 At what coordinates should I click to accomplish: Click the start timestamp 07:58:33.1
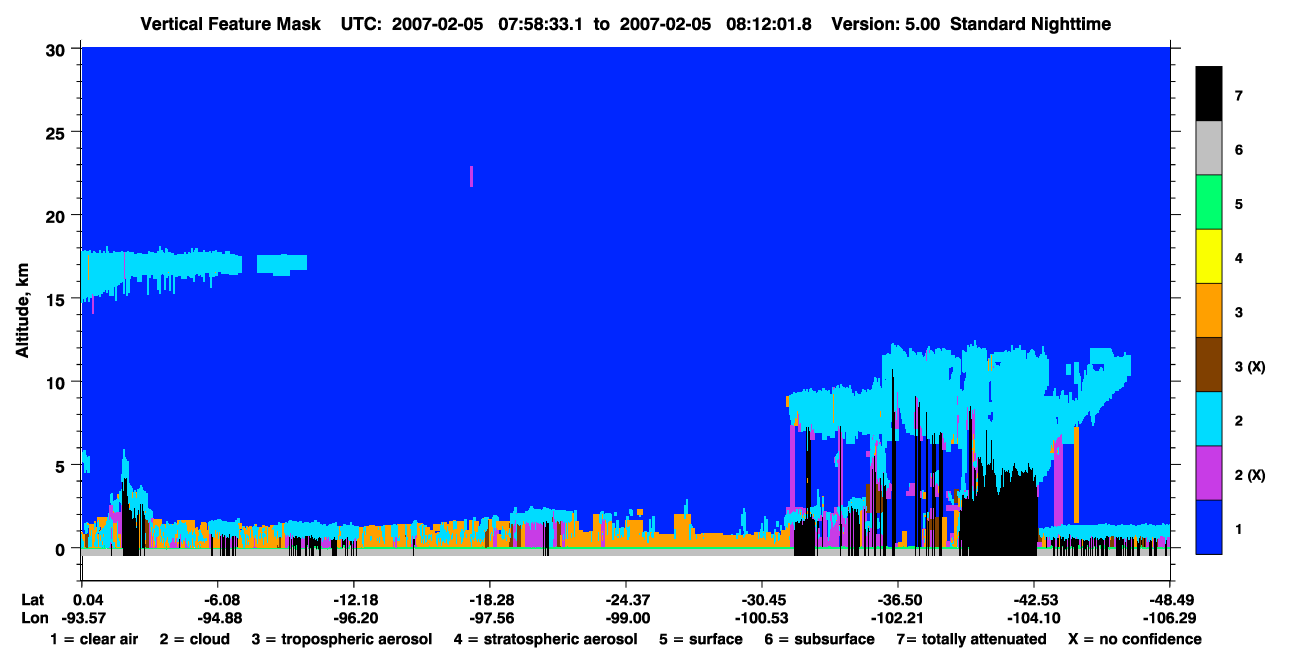(543, 24)
